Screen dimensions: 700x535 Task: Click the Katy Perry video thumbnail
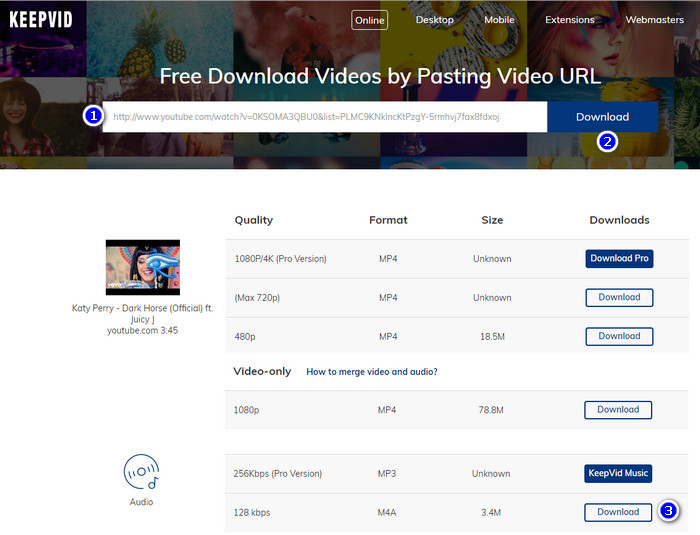pos(143,268)
